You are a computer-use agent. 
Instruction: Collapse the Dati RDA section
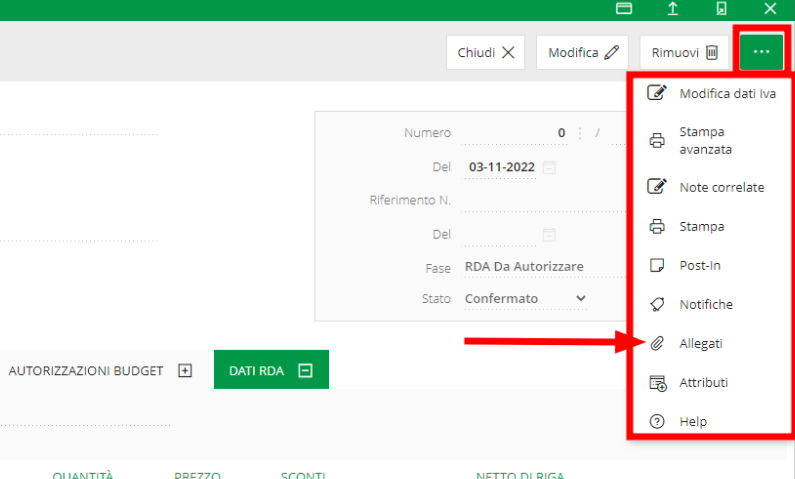pyautogui.click(x=306, y=370)
